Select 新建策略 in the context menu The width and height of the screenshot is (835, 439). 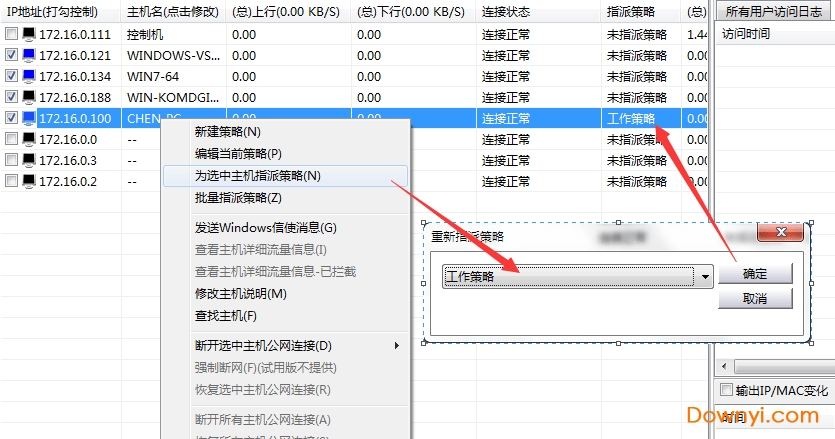pyautogui.click(x=228, y=132)
